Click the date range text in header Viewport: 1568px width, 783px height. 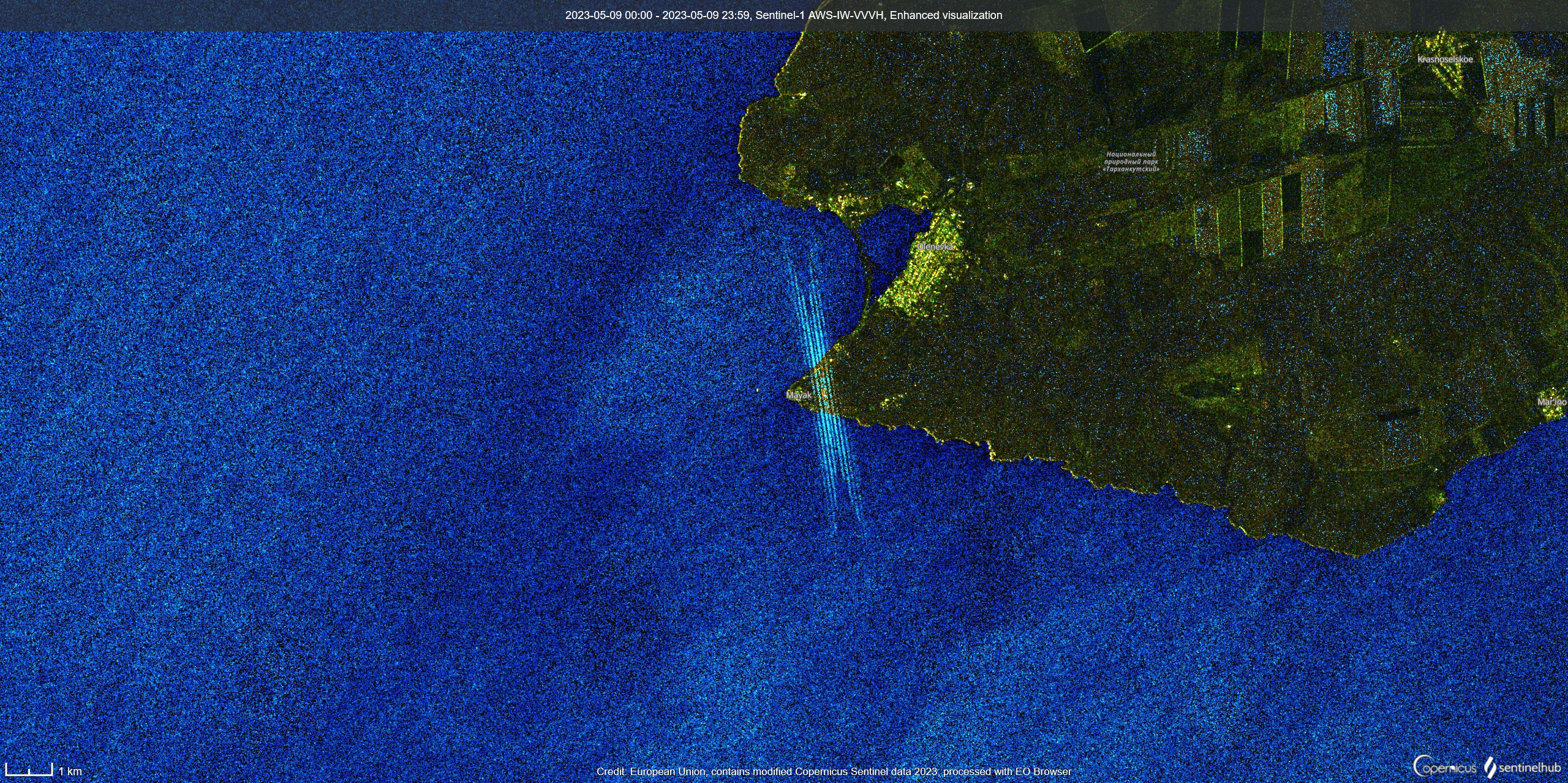(x=657, y=15)
